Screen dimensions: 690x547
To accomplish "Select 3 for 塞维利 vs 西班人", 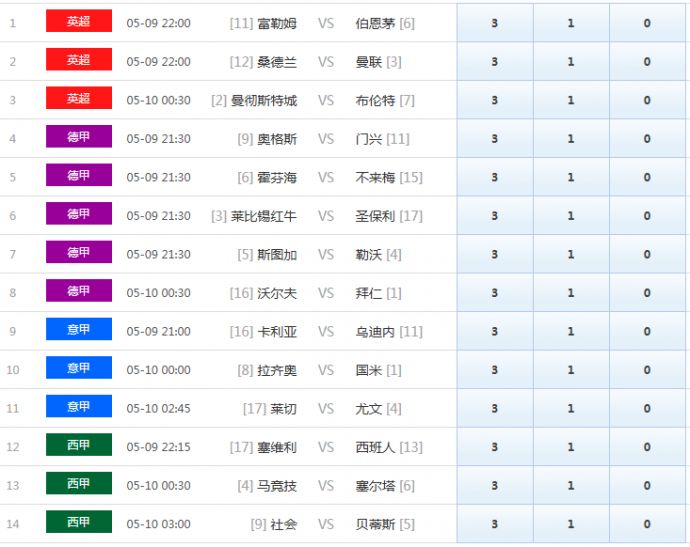I will (x=495, y=447).
